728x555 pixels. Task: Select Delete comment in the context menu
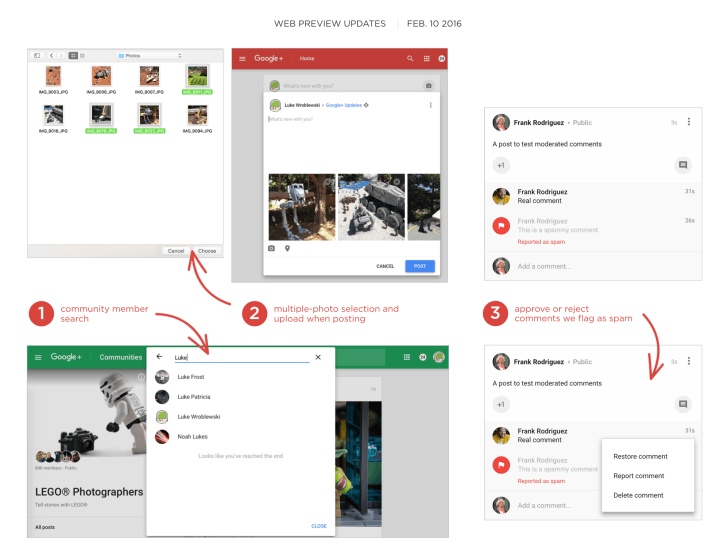click(638, 495)
